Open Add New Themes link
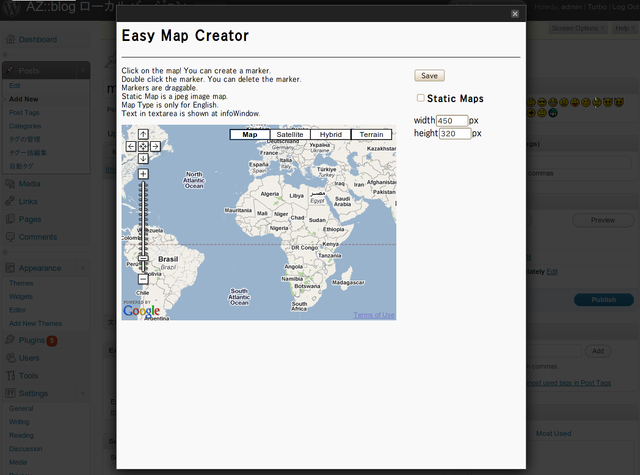The width and height of the screenshot is (640, 475). click(36, 324)
